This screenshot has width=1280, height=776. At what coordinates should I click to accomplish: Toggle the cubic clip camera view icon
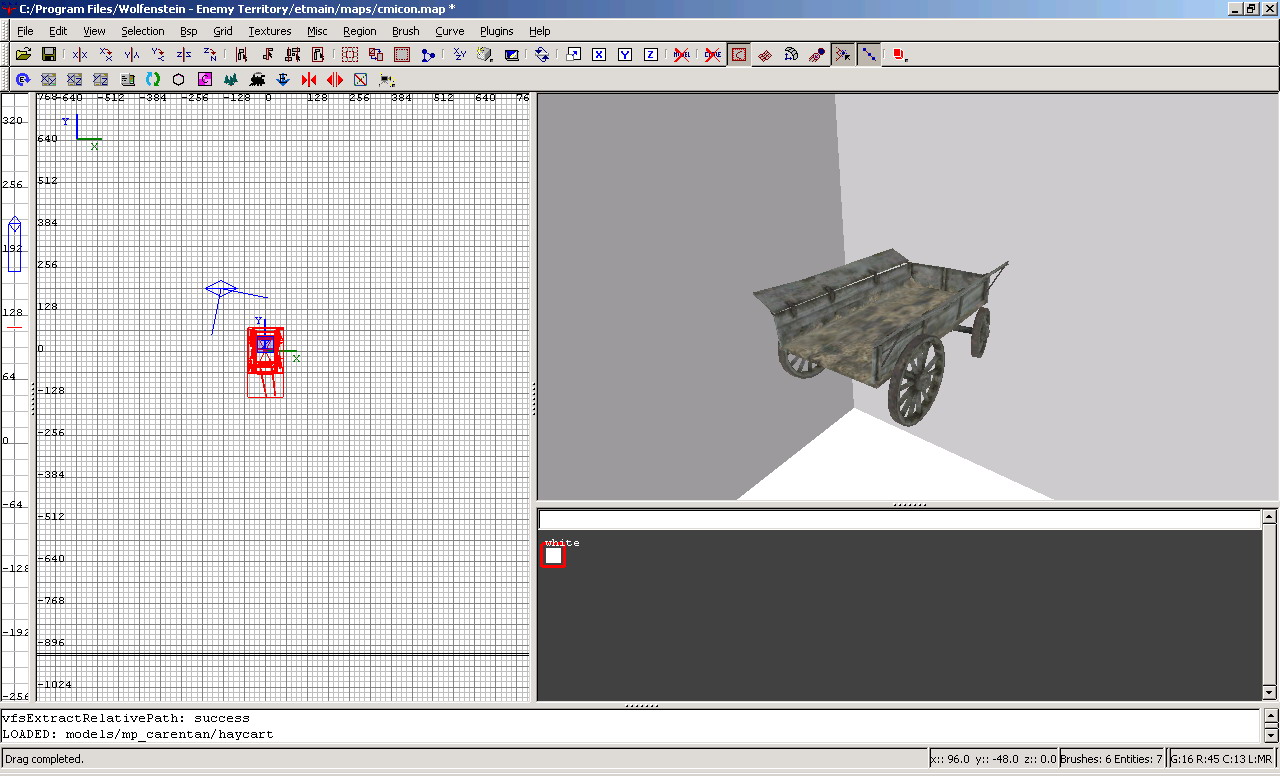[x=512, y=54]
